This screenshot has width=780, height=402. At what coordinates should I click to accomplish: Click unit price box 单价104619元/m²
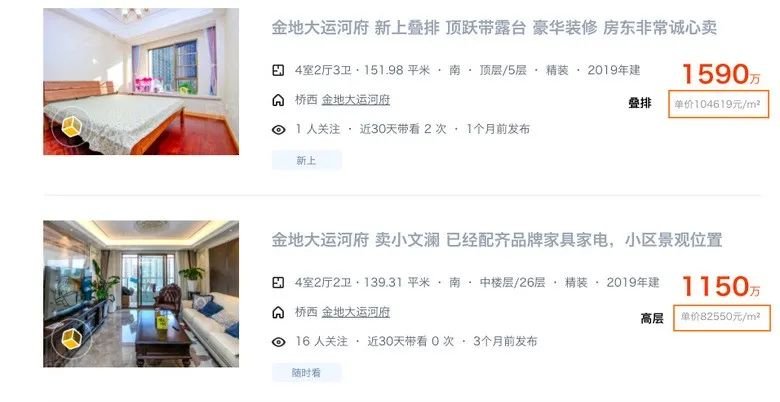(x=719, y=104)
